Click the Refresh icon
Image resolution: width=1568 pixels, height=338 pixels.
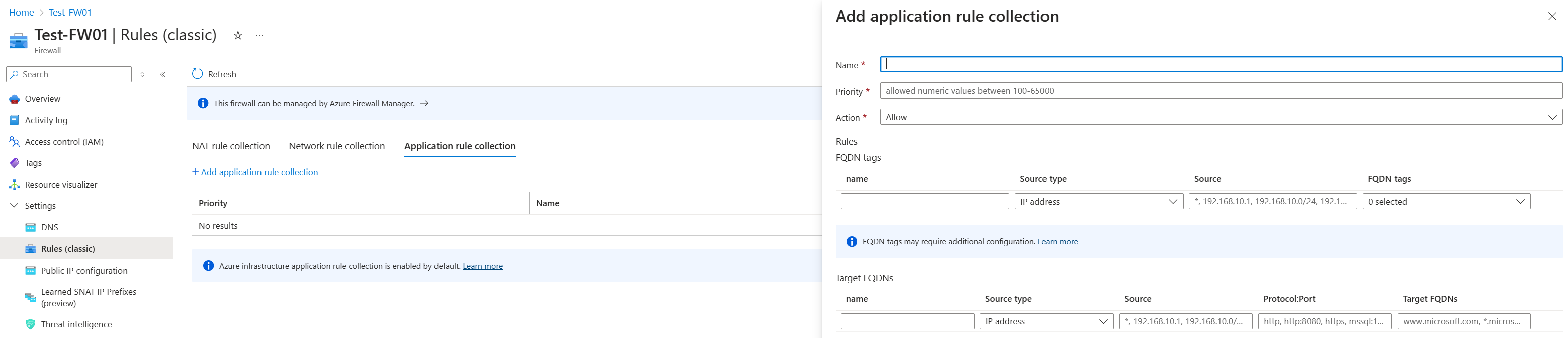[197, 74]
